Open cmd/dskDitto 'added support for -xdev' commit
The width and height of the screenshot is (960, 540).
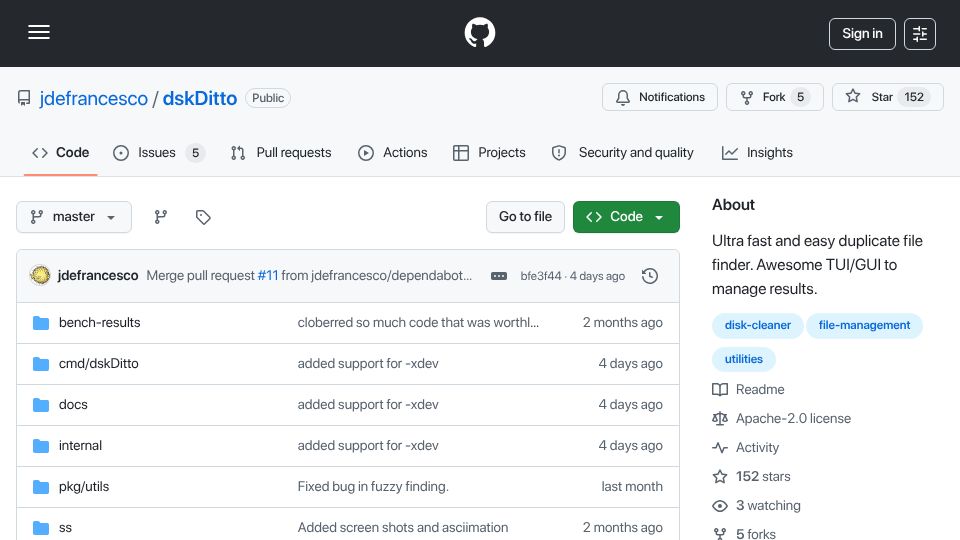click(x=368, y=364)
